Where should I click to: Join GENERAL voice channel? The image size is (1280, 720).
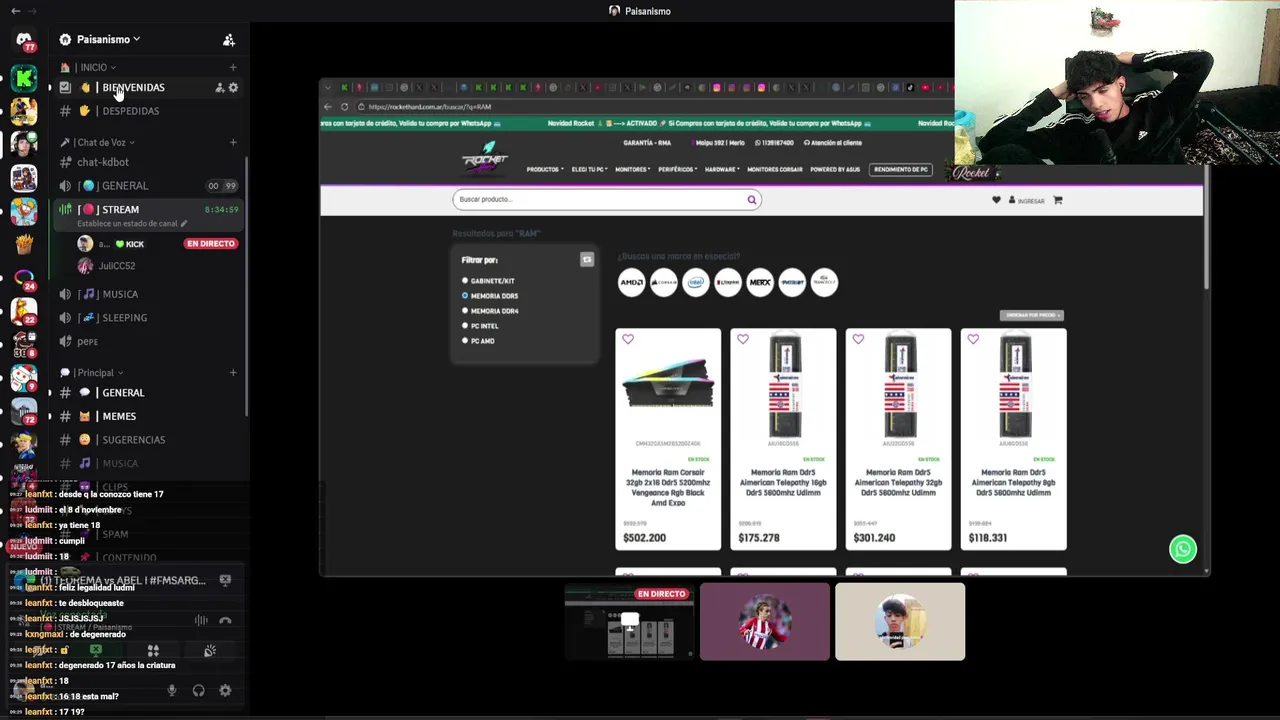[x=125, y=186]
